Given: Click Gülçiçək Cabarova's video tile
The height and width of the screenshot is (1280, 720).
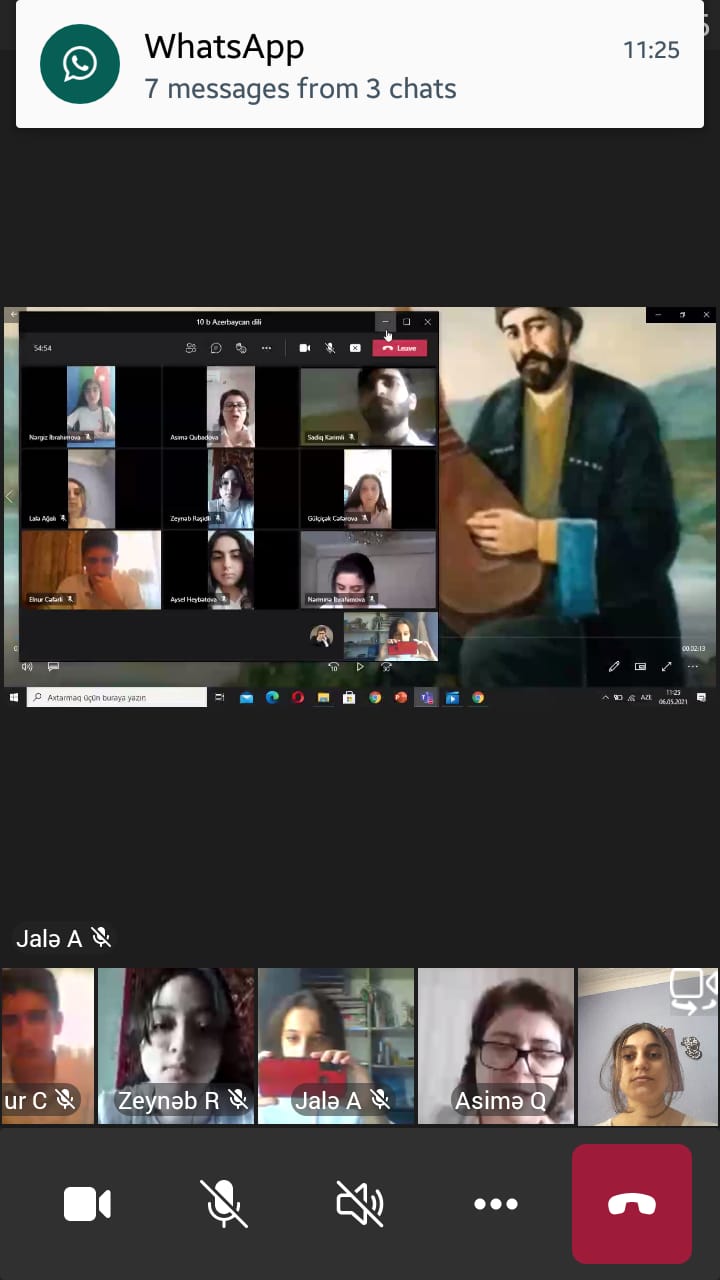Looking at the screenshot, I should pyautogui.click(x=369, y=489).
